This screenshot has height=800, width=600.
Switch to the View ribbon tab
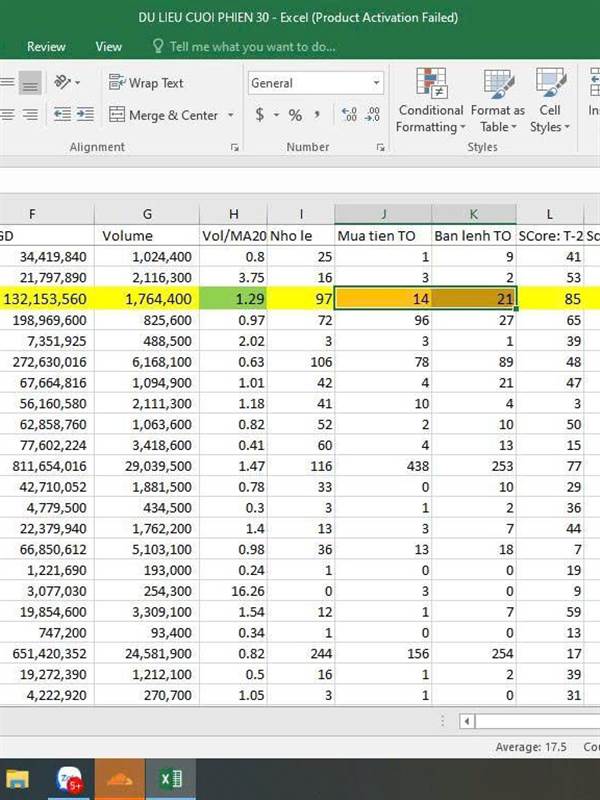[108, 46]
